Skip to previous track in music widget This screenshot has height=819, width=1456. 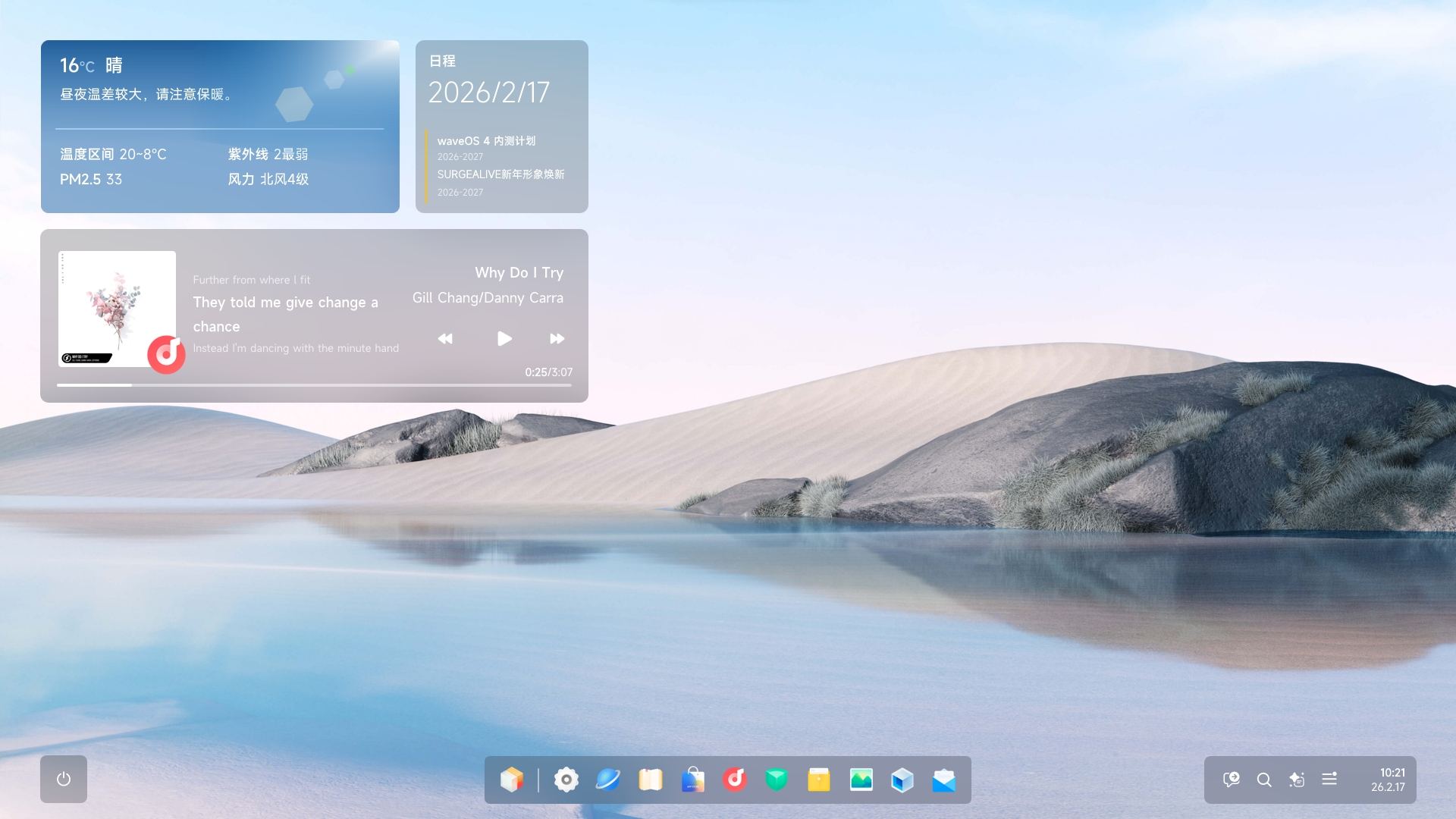[x=445, y=339]
